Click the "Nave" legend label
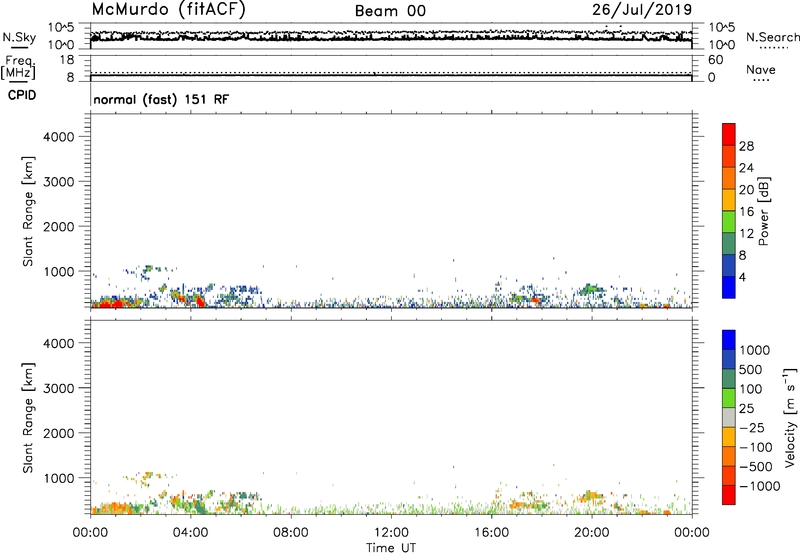The height and width of the screenshot is (554, 800). (761, 69)
